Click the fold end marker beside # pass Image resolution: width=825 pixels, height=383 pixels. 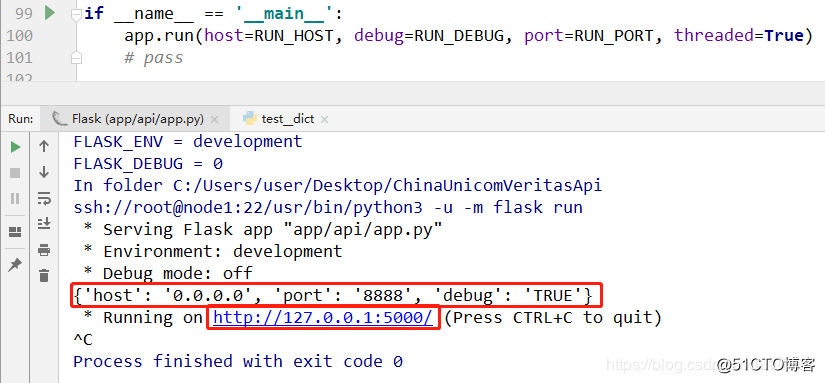[x=76, y=57]
